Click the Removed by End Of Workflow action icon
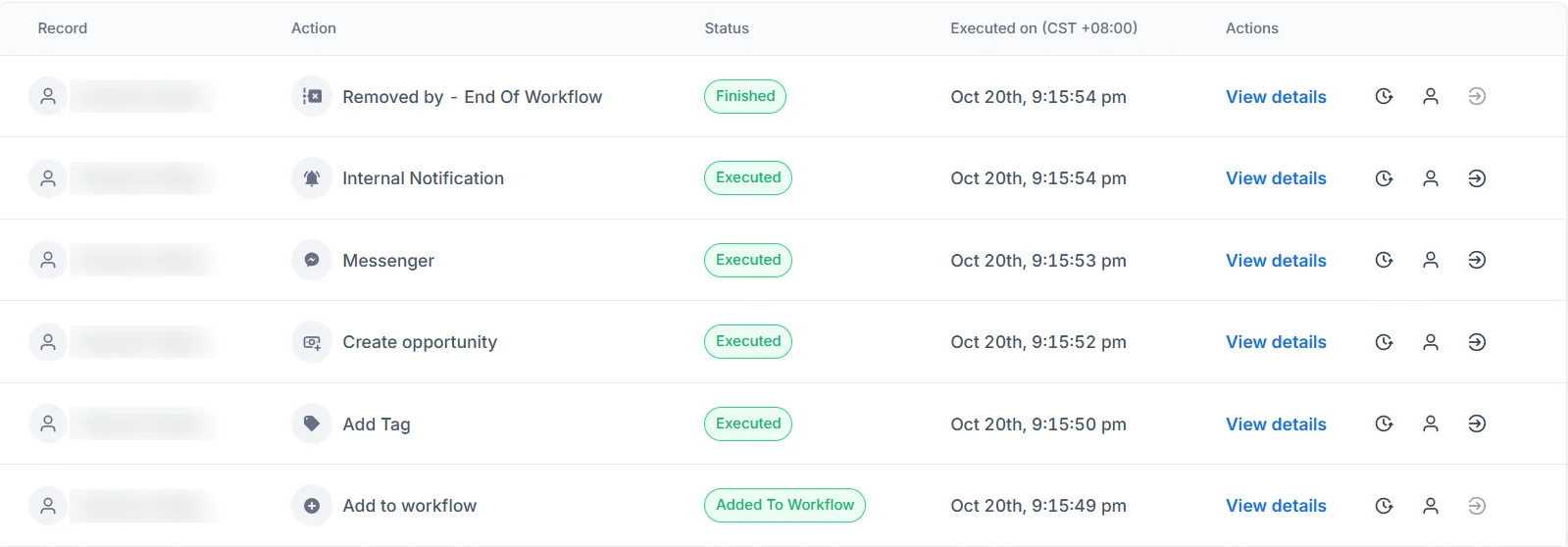 pyautogui.click(x=312, y=96)
